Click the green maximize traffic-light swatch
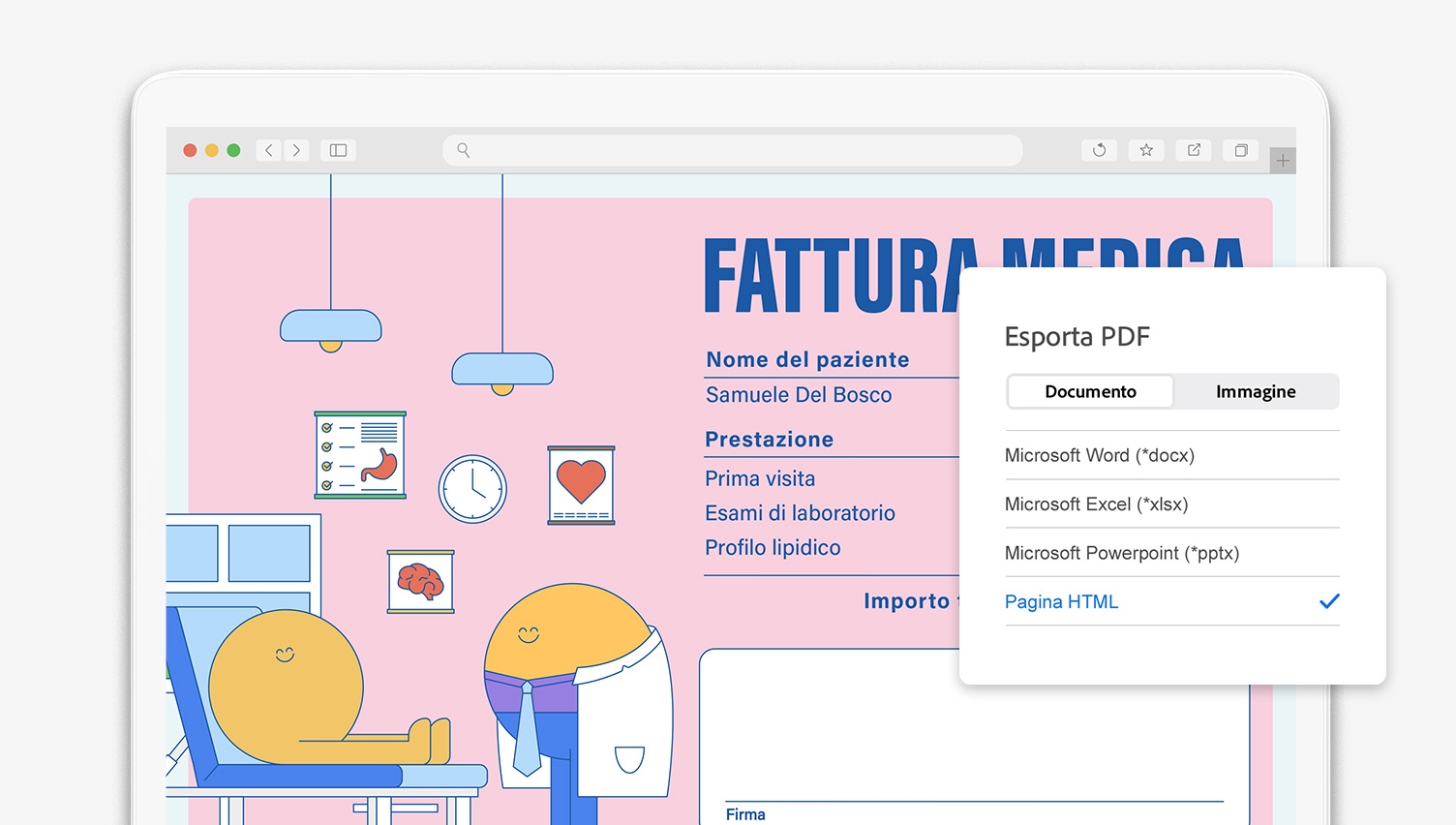Screen dimensions: 1456x825 233,150
